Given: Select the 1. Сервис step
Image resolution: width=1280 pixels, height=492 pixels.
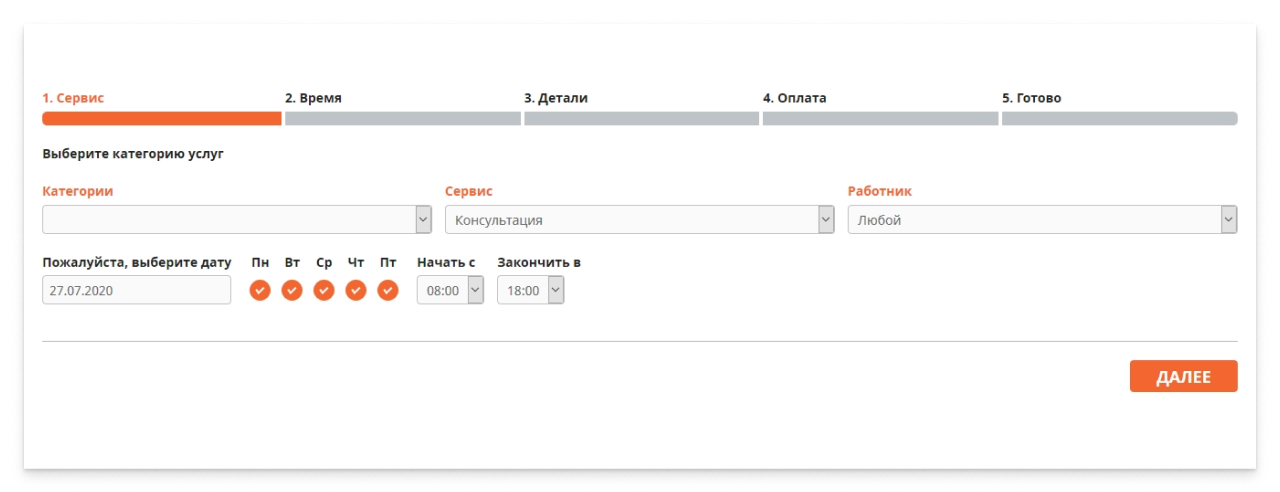Looking at the screenshot, I should [x=73, y=98].
